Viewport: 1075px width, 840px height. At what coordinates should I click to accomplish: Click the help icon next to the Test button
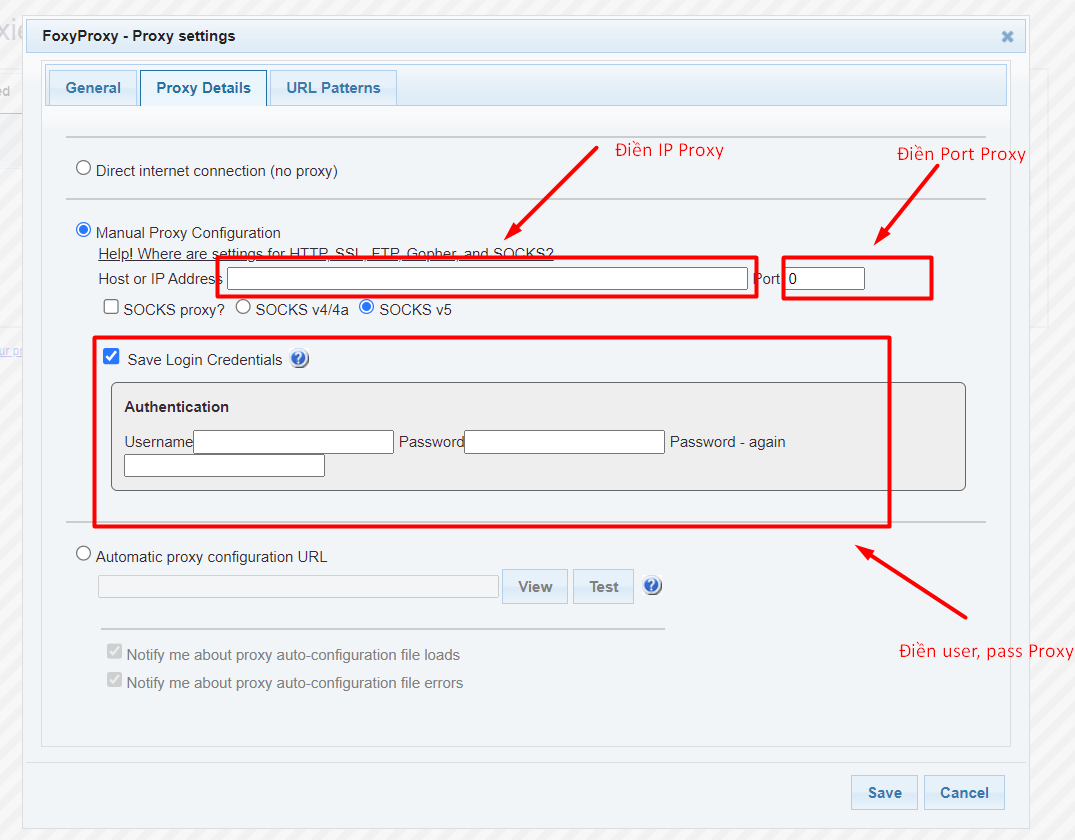coord(652,586)
